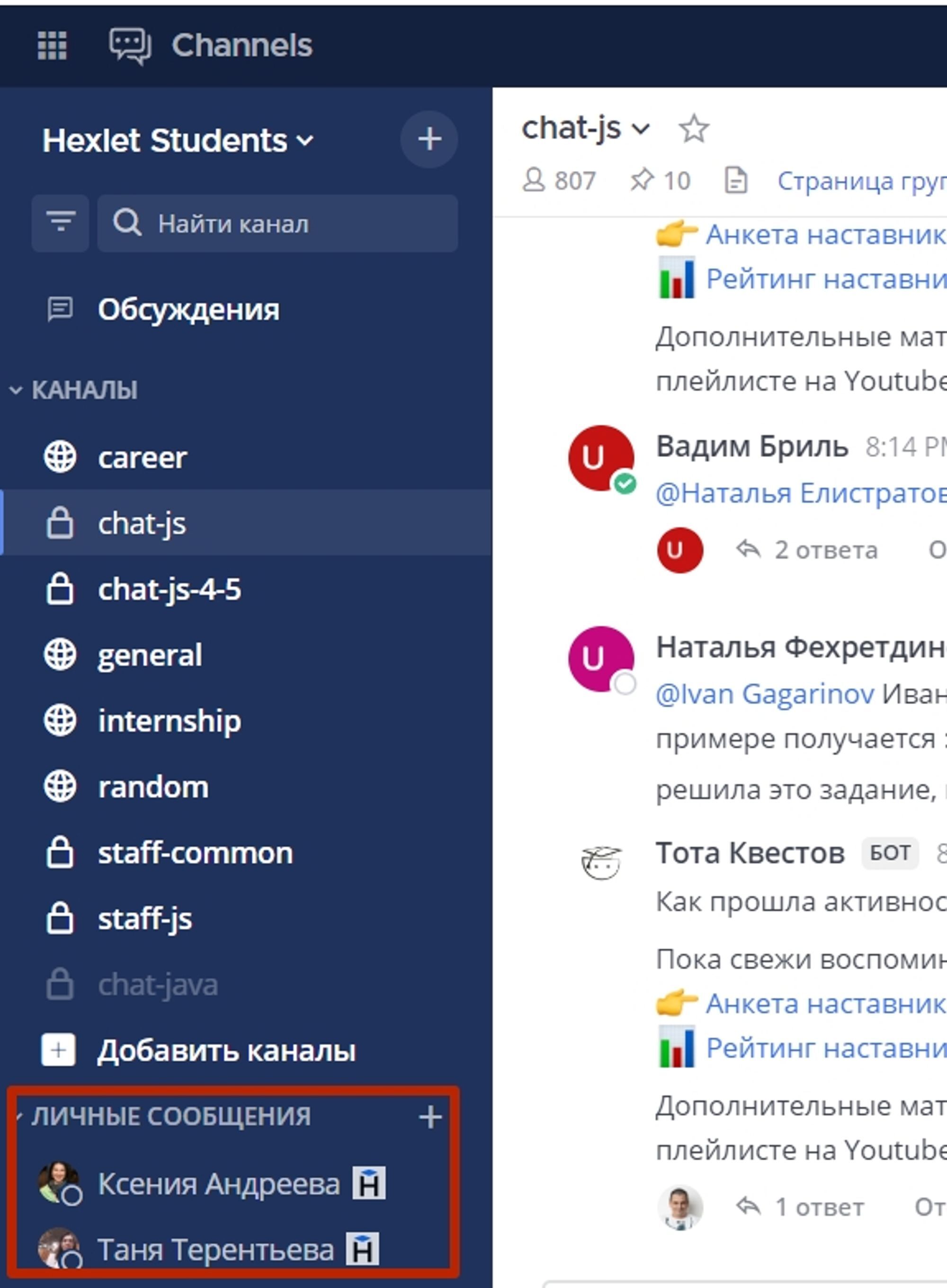Click the Hexlet badge next to Таня Терентьева
Image resolution: width=947 pixels, height=1288 pixels.
tap(362, 1249)
